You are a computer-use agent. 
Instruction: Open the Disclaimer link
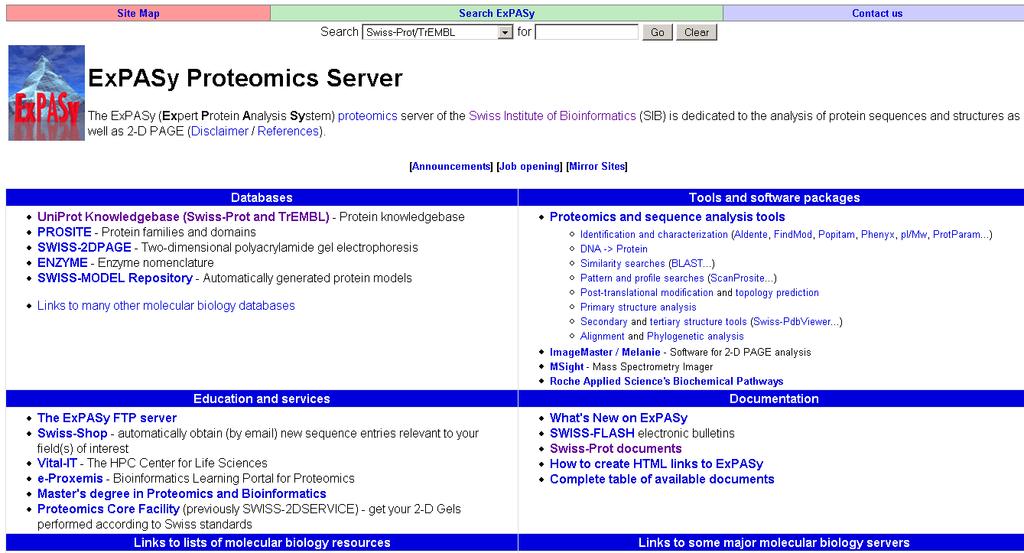(219, 131)
